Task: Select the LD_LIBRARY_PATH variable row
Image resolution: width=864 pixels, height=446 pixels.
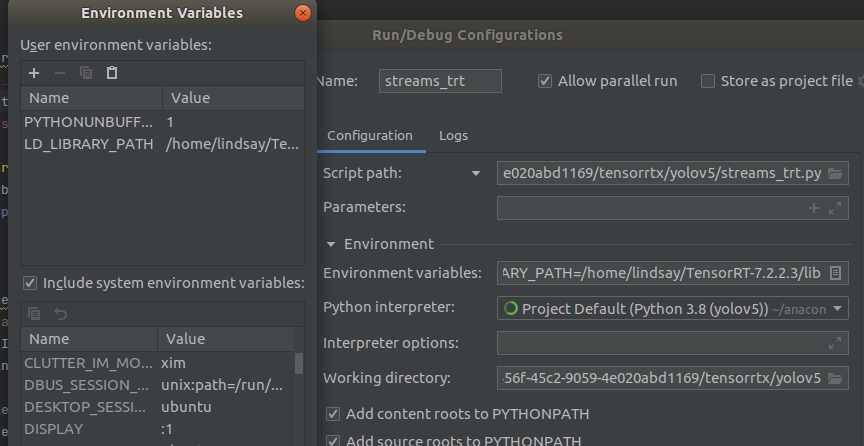Action: [x=90, y=144]
